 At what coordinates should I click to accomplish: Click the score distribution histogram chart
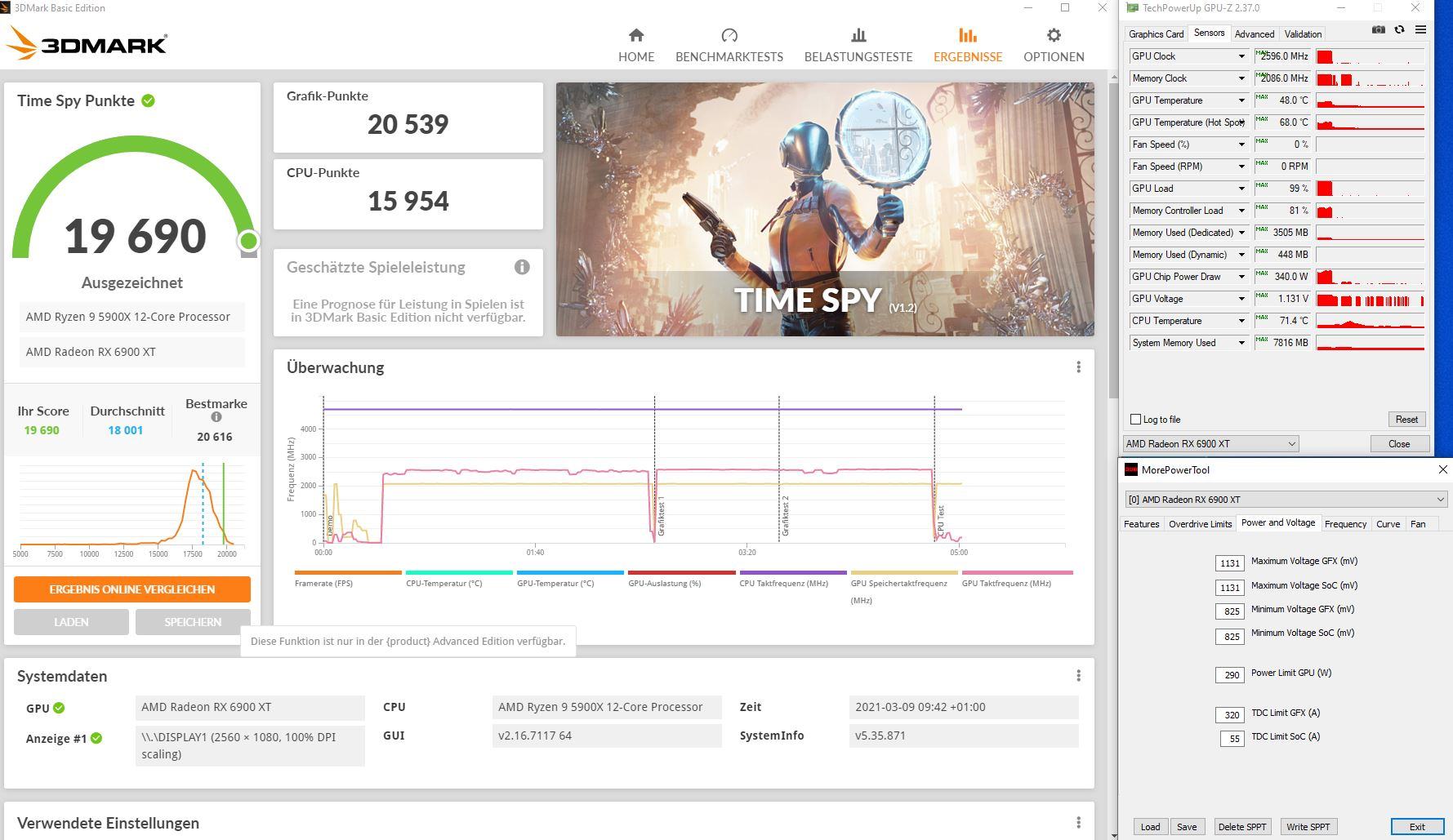[x=131, y=506]
